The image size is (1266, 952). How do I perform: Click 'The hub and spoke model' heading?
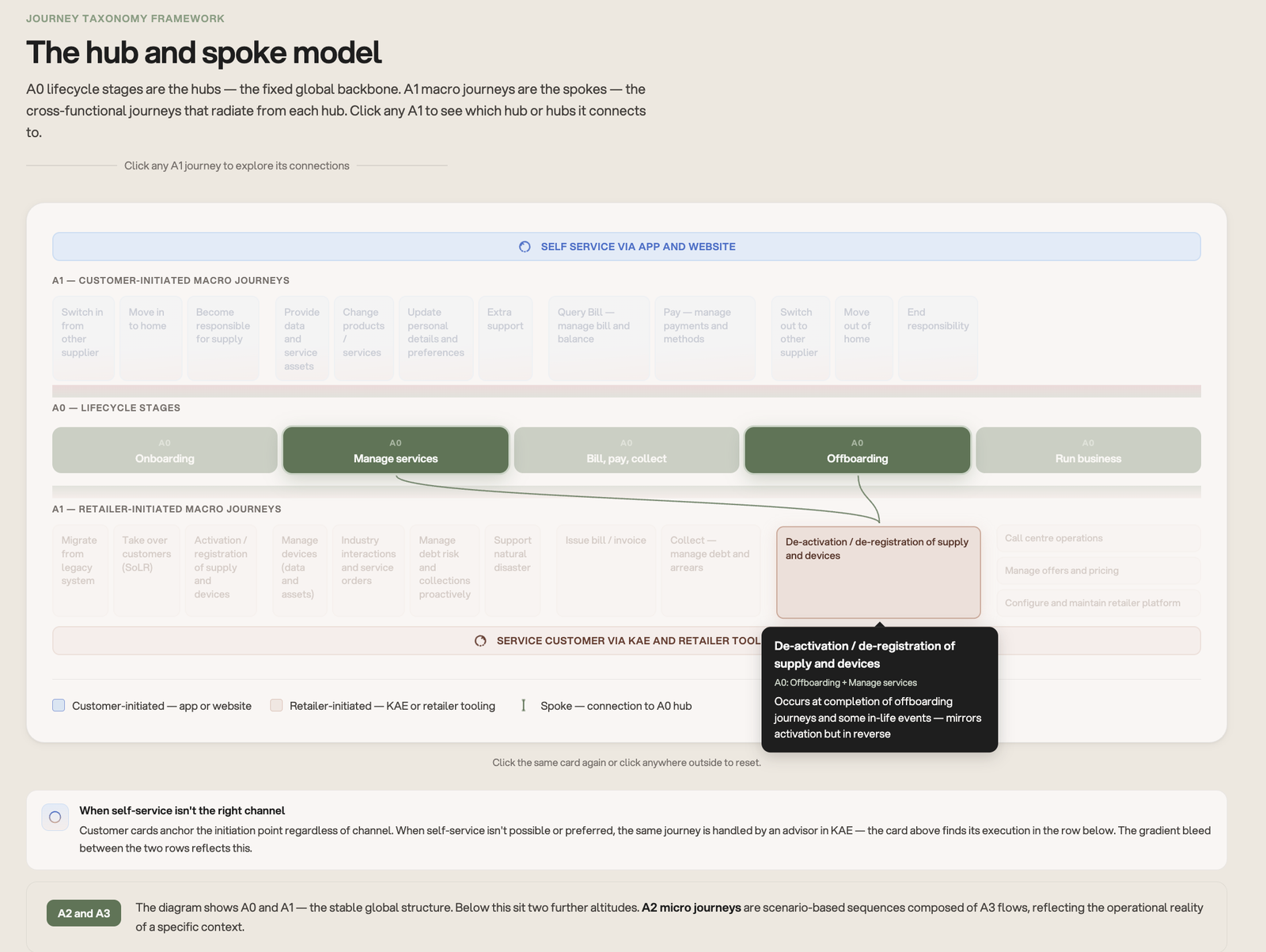pyautogui.click(x=203, y=52)
